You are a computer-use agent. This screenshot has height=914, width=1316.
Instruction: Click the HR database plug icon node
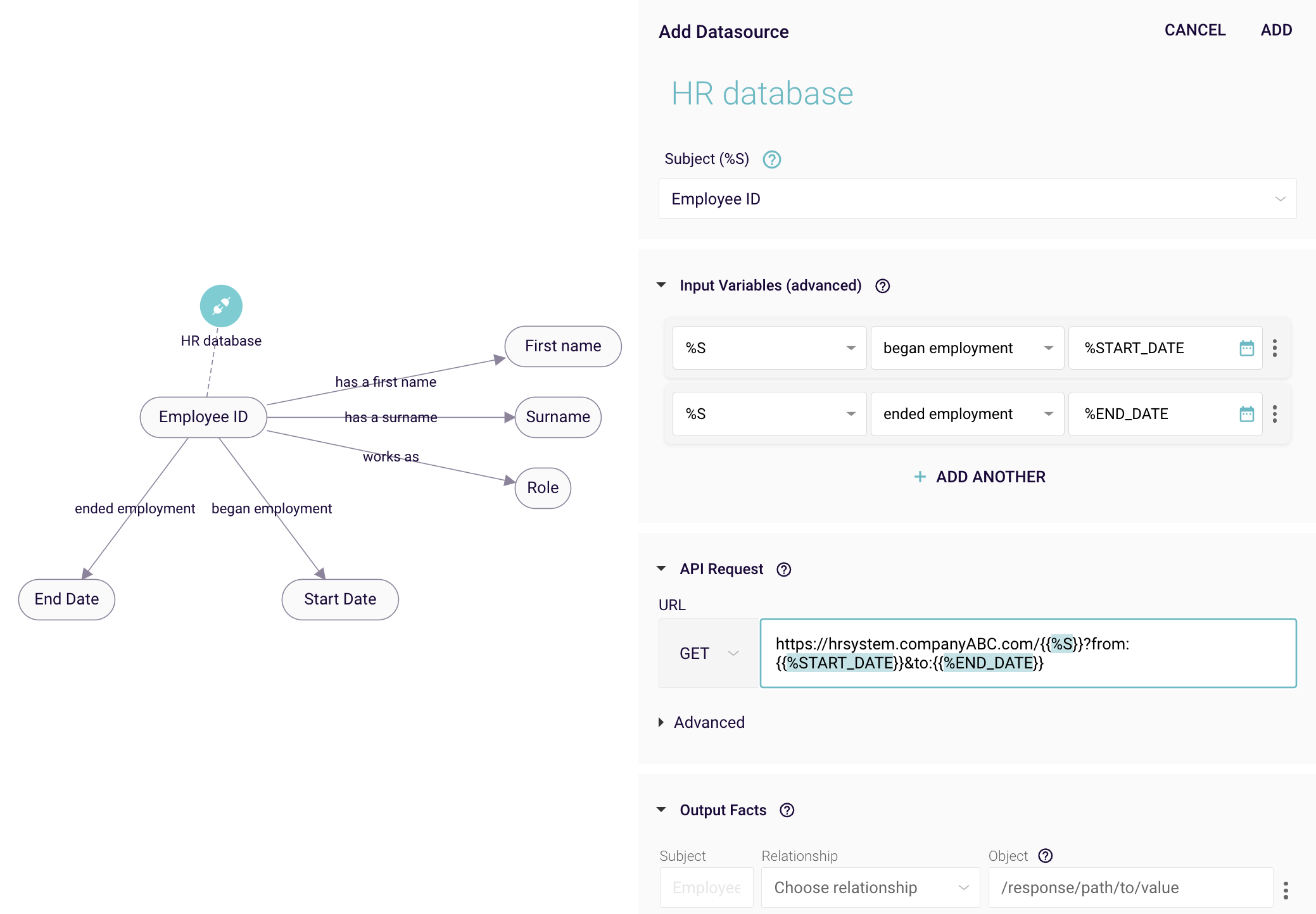click(x=221, y=306)
